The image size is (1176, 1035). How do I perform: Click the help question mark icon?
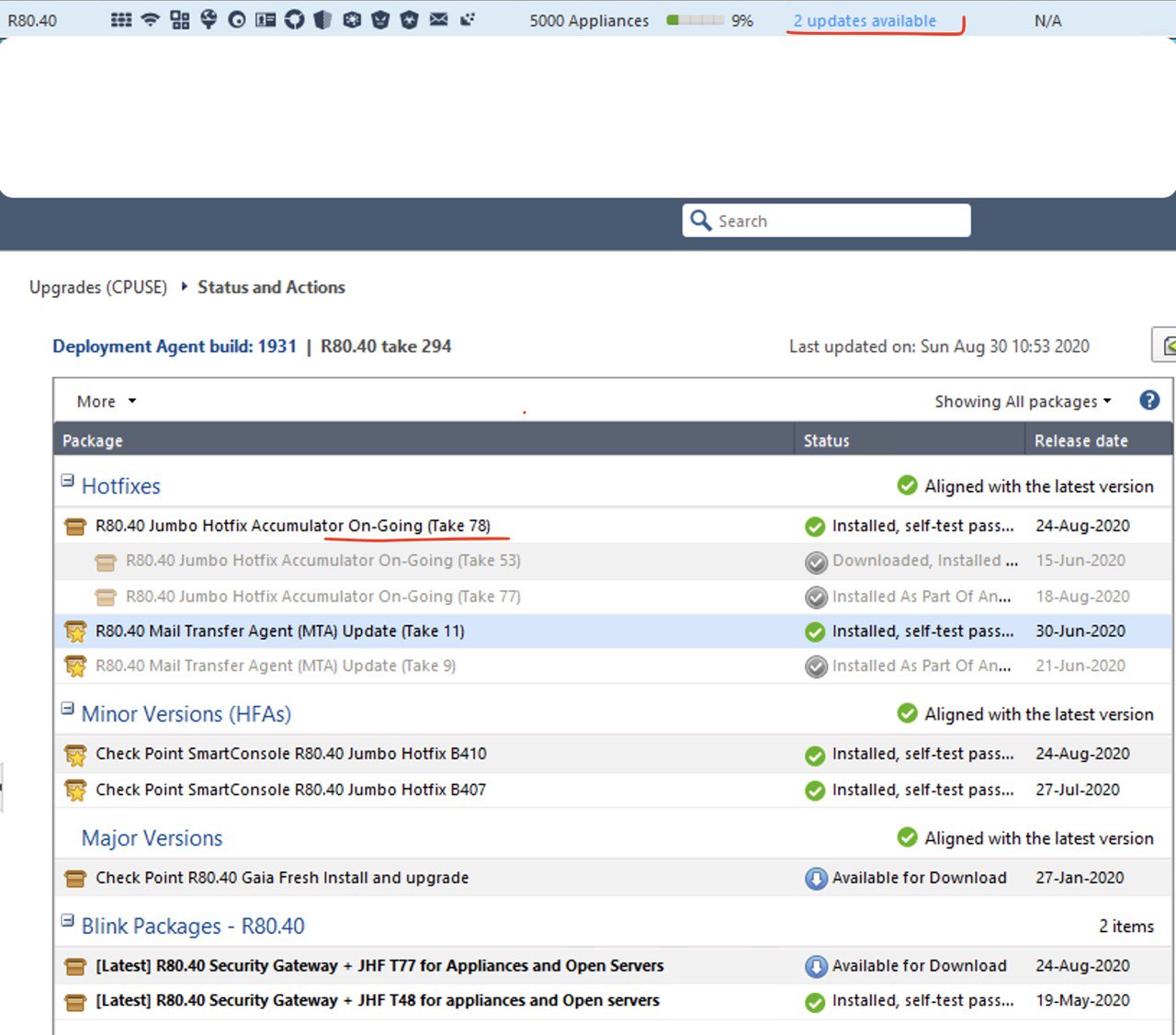click(1149, 400)
